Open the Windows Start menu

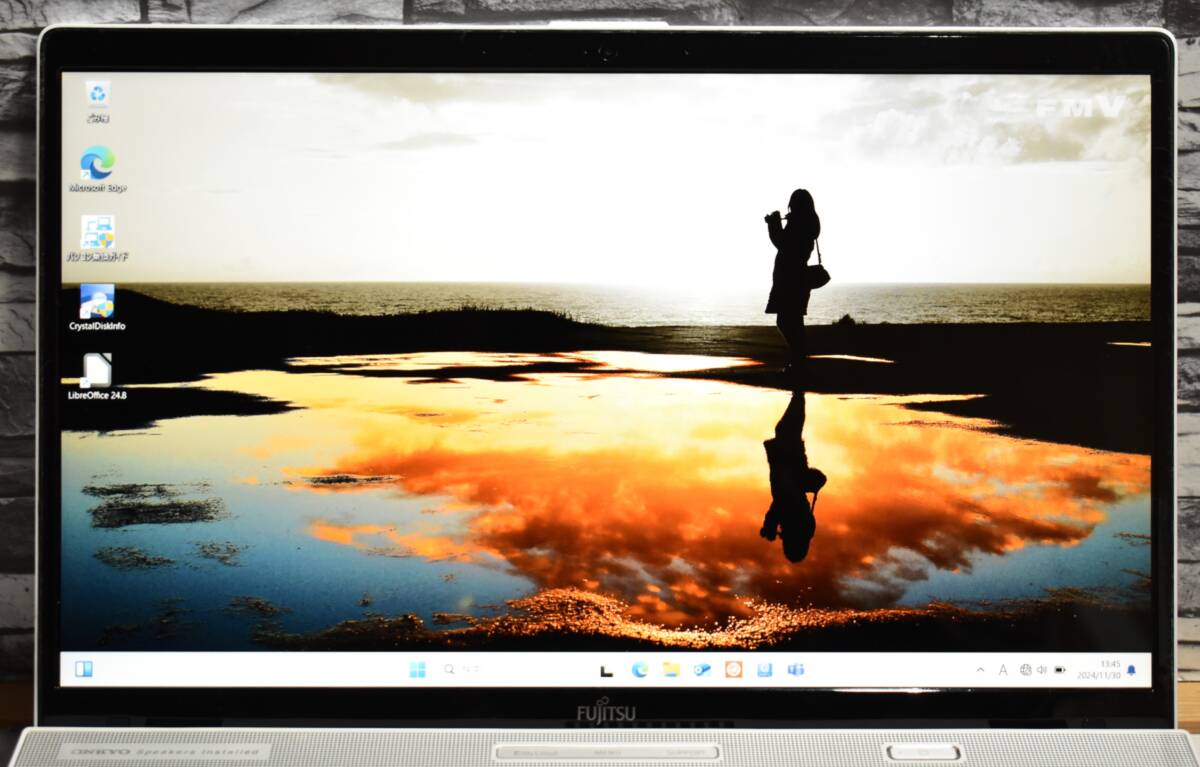click(x=418, y=670)
